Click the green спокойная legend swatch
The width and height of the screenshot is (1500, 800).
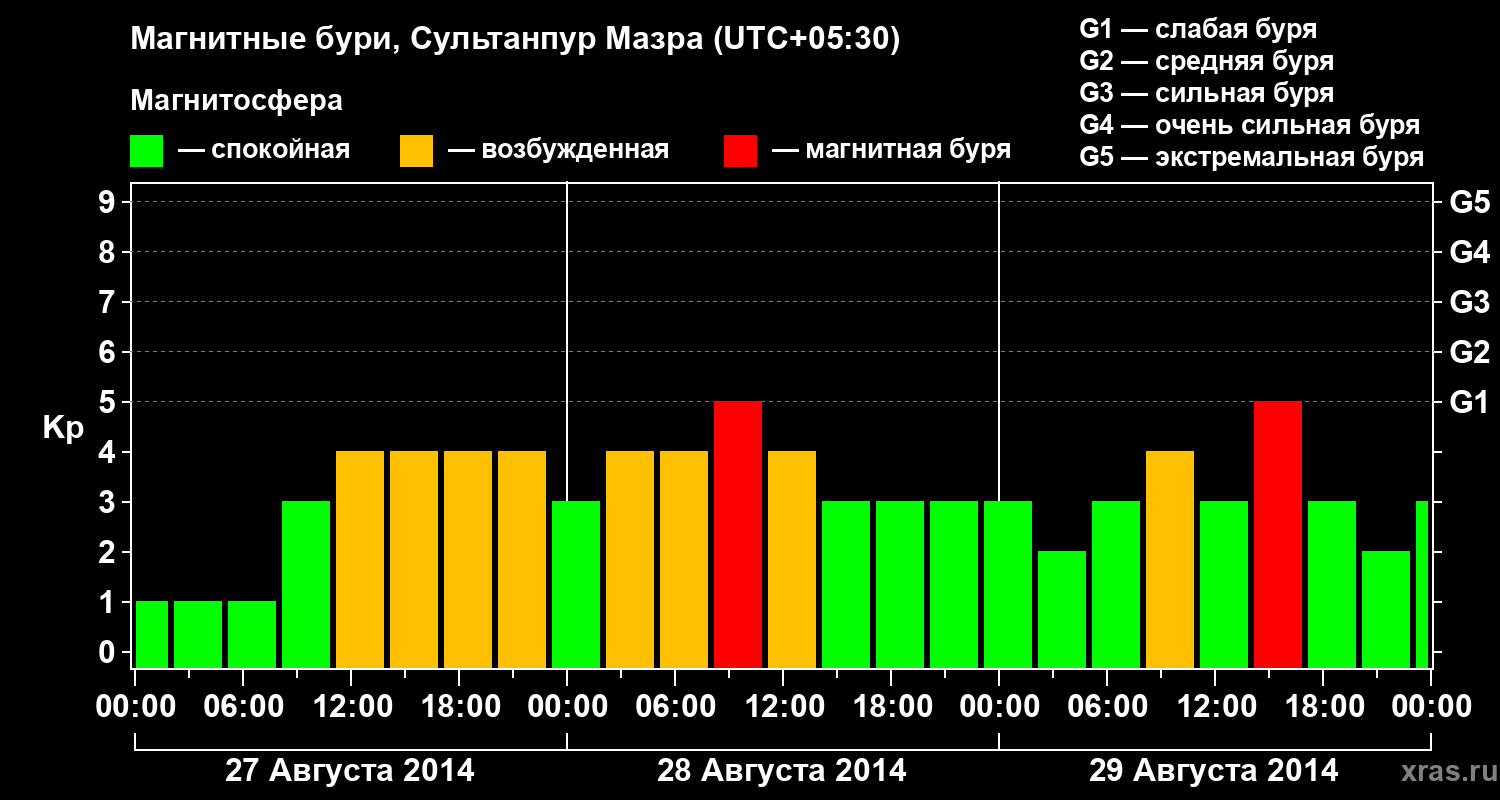click(x=147, y=150)
